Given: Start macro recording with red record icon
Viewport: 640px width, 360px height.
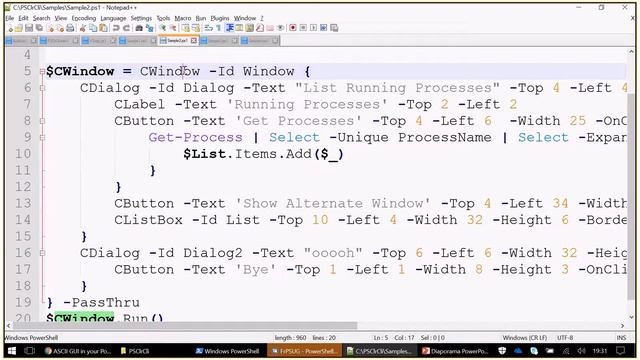Looking at the screenshot, I should [x=293, y=28].
